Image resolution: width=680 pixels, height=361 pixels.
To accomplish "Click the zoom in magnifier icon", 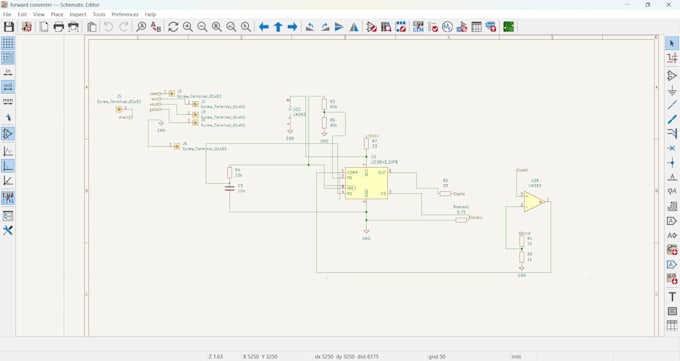I will 187,27.
